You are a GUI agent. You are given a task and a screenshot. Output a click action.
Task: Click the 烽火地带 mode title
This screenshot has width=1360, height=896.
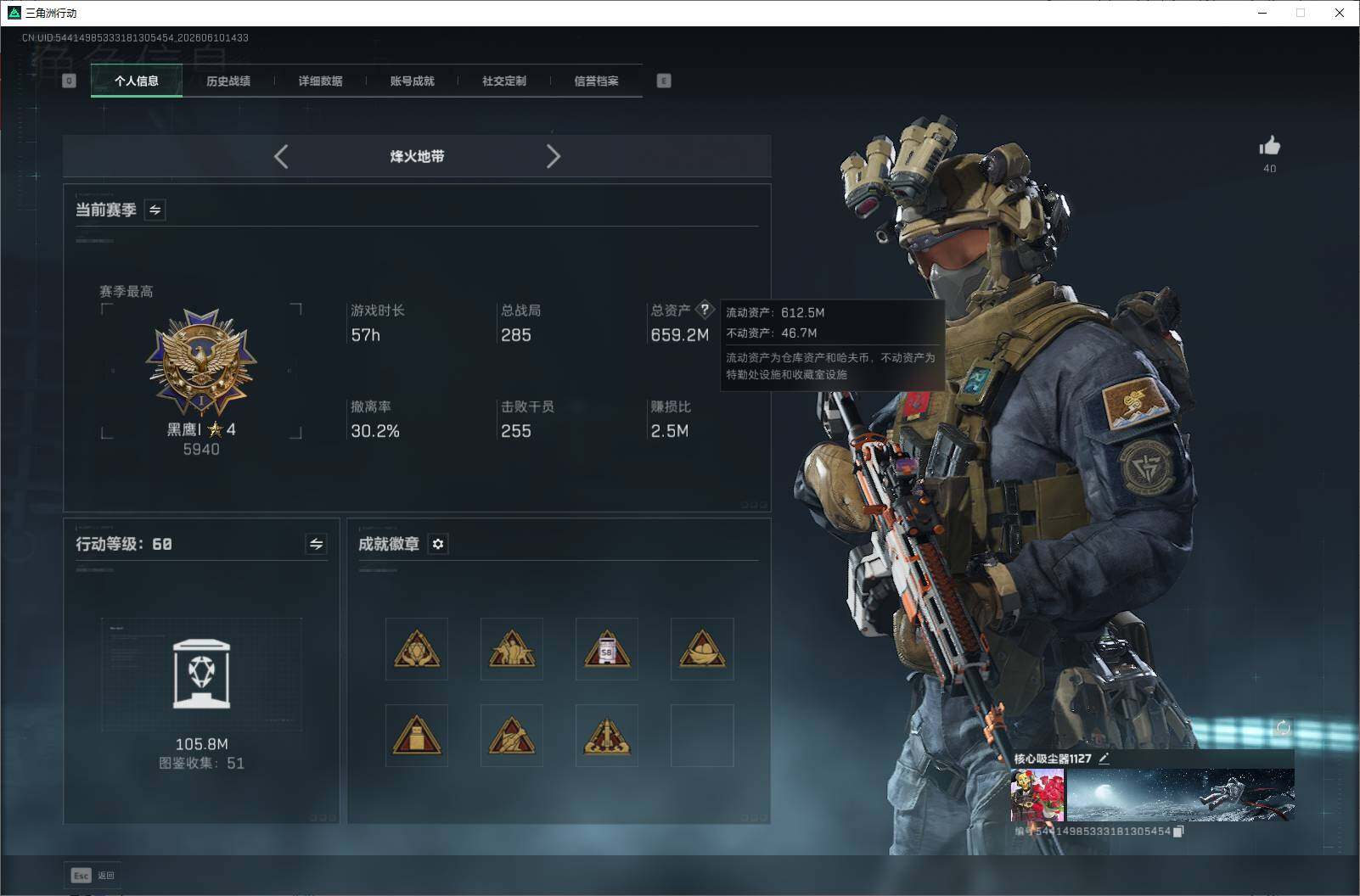tap(417, 156)
